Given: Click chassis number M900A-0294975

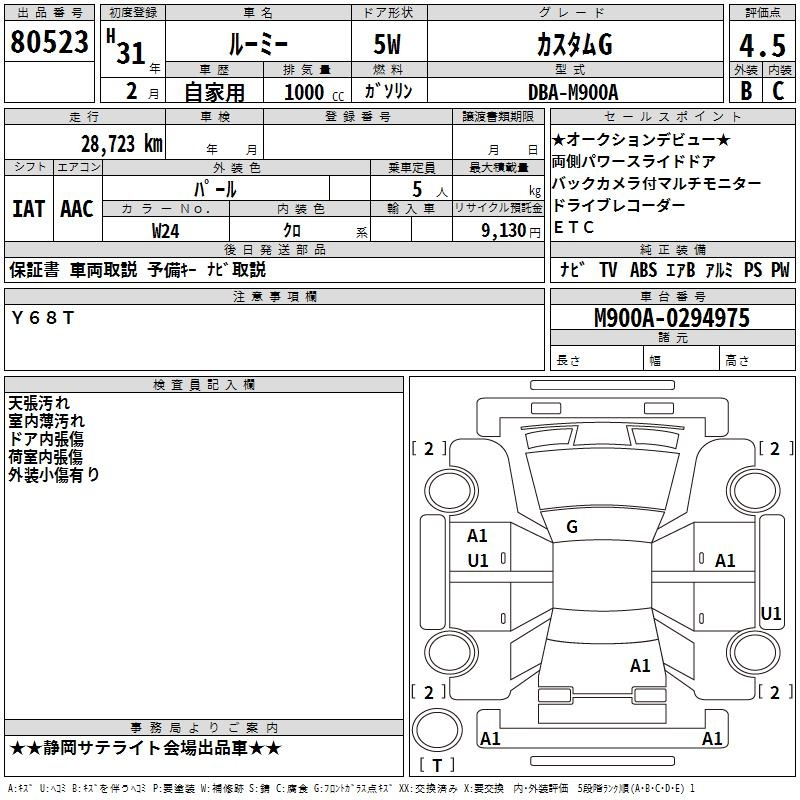Looking at the screenshot, I should (671, 318).
